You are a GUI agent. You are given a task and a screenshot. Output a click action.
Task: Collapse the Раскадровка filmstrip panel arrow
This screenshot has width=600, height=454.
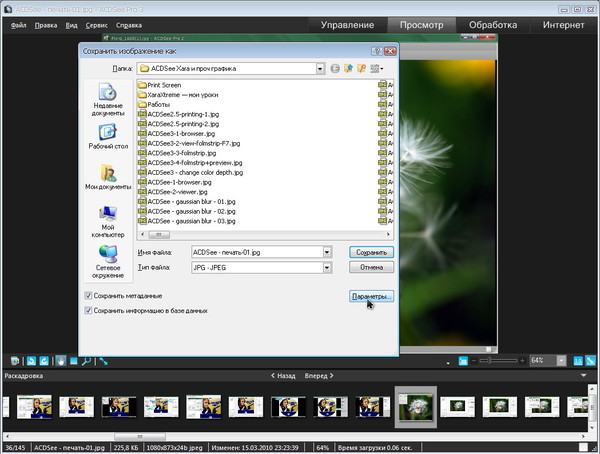point(584,376)
